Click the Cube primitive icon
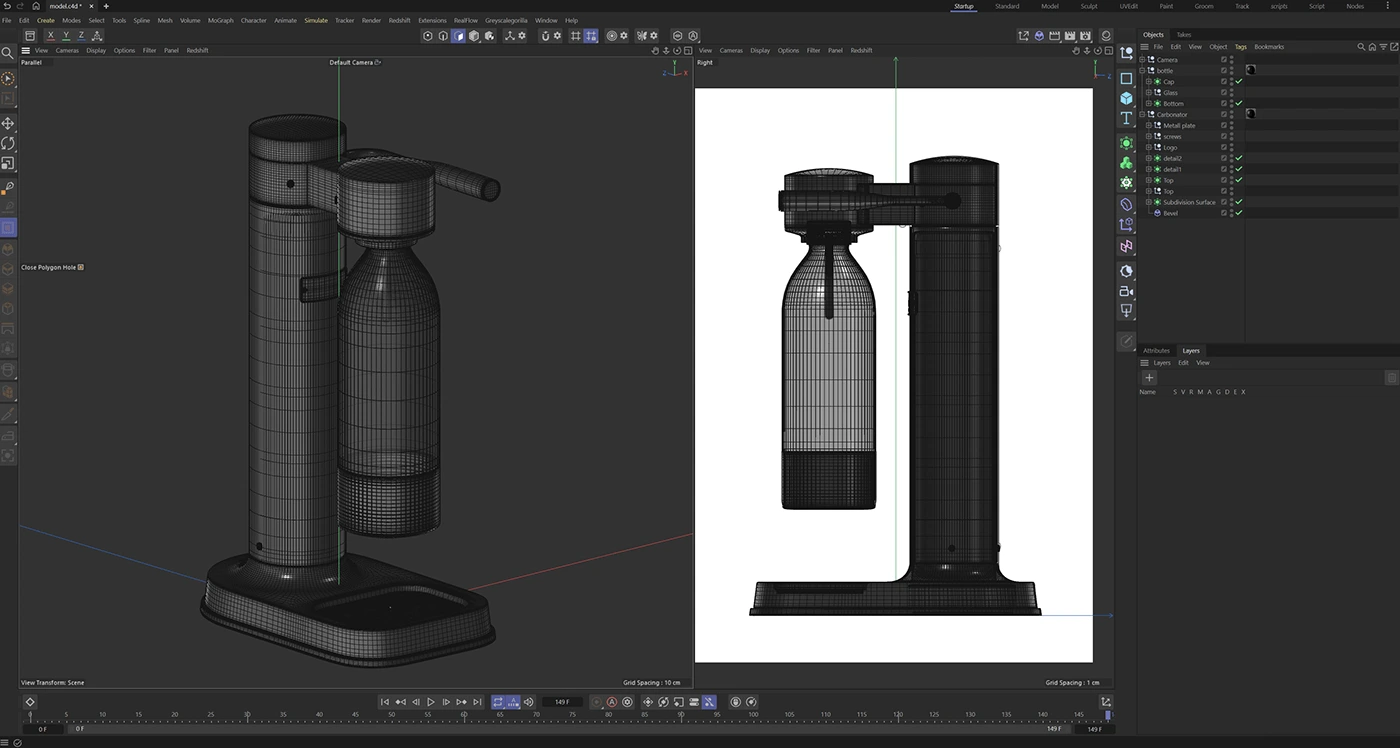The height and width of the screenshot is (748, 1400). pyautogui.click(x=1126, y=98)
